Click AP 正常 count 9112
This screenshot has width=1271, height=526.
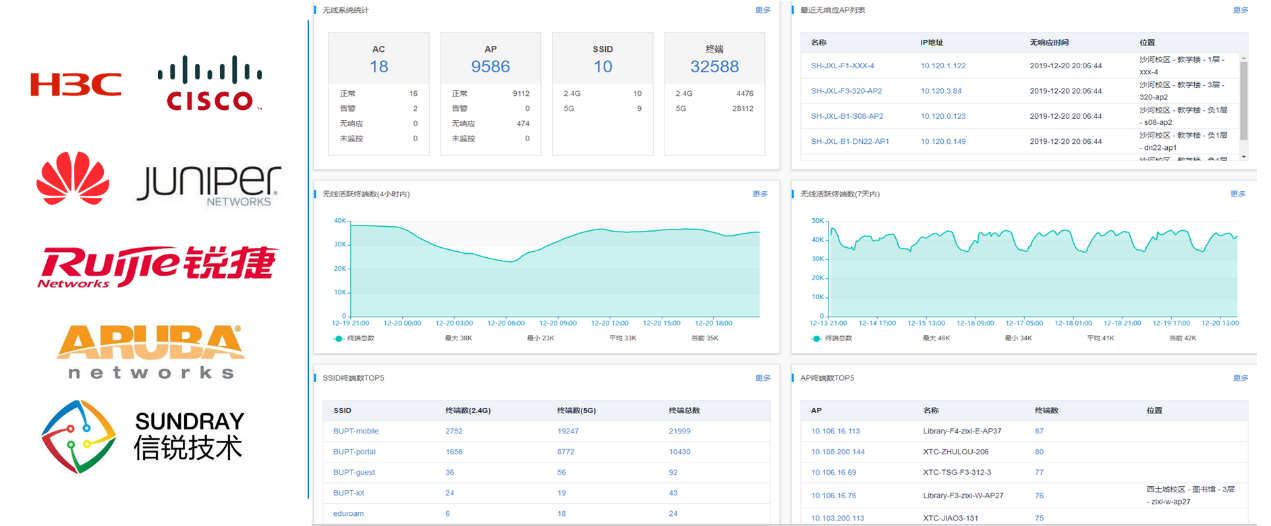[521, 93]
